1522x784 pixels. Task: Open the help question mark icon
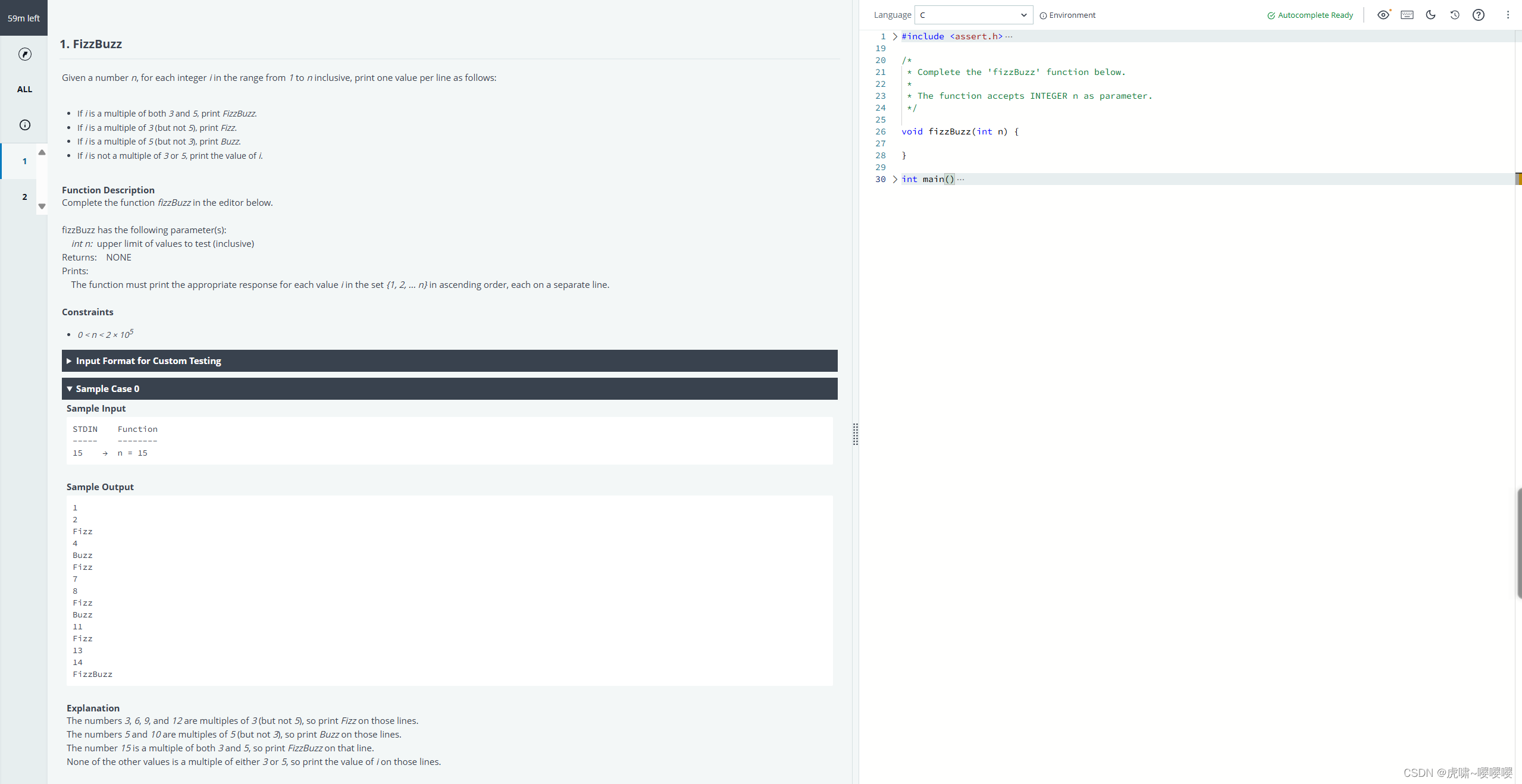[1479, 15]
